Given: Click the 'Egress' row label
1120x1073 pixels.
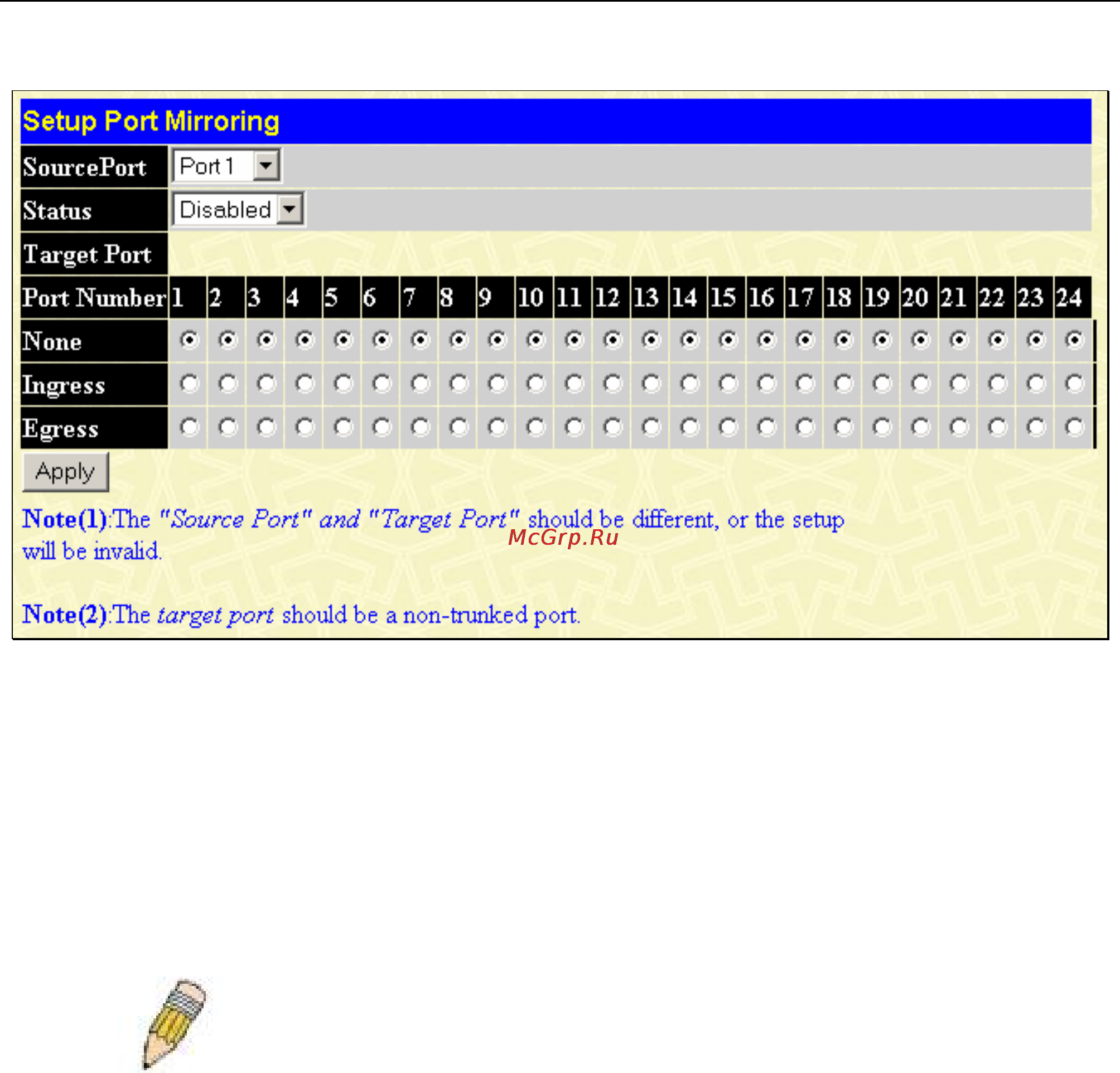Looking at the screenshot, I should (60, 429).
